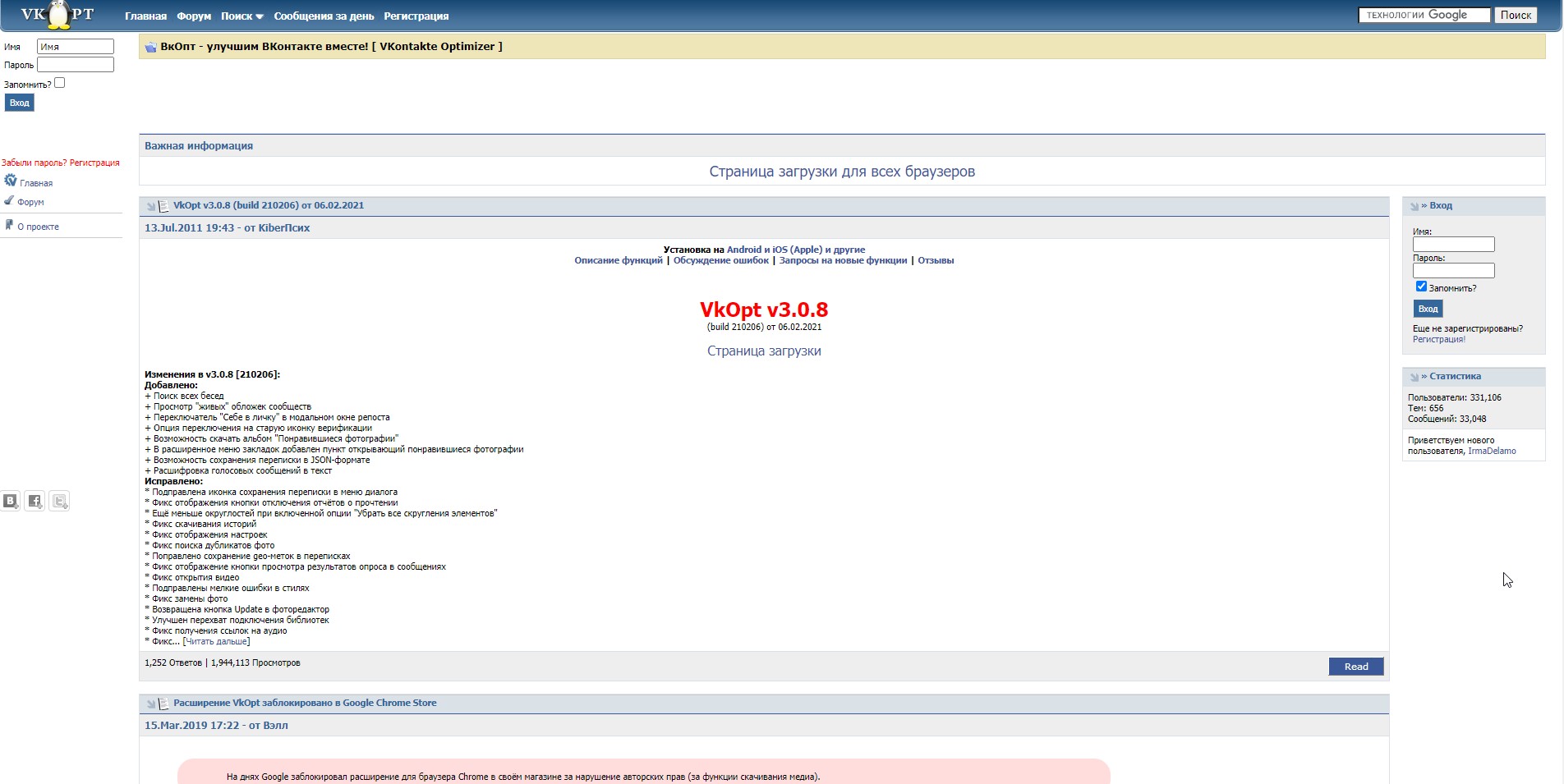Open the Описание функций link
This screenshot has width=1564, height=784.
tap(619, 260)
